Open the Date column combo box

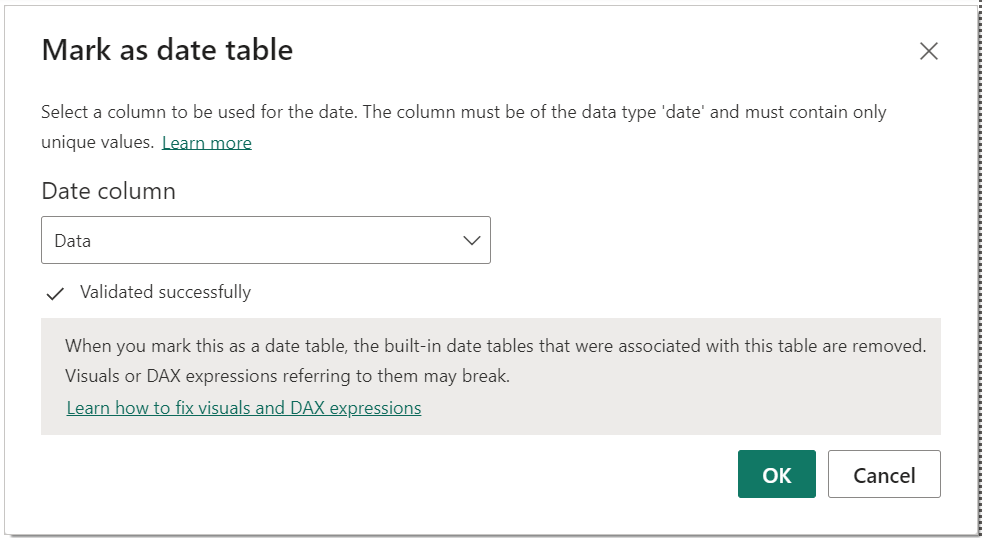pyautogui.click(x=266, y=240)
